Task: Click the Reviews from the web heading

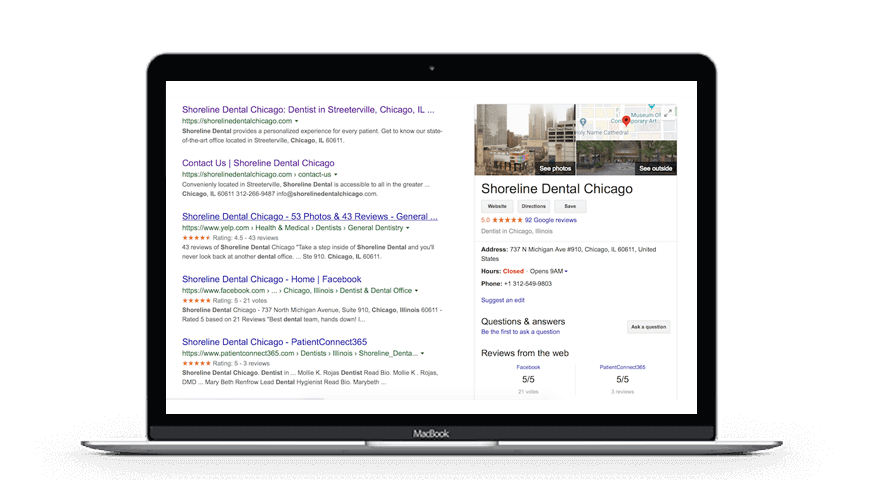Action: 525,353
